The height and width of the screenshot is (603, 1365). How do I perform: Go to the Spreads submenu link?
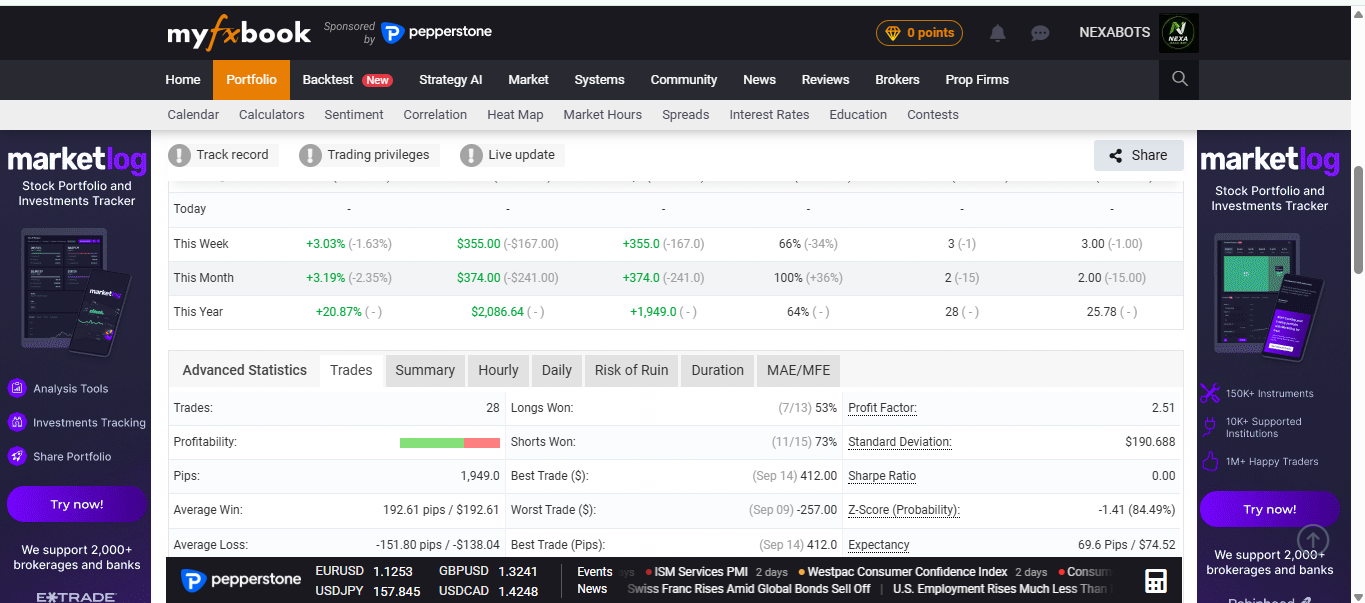pyautogui.click(x=685, y=115)
